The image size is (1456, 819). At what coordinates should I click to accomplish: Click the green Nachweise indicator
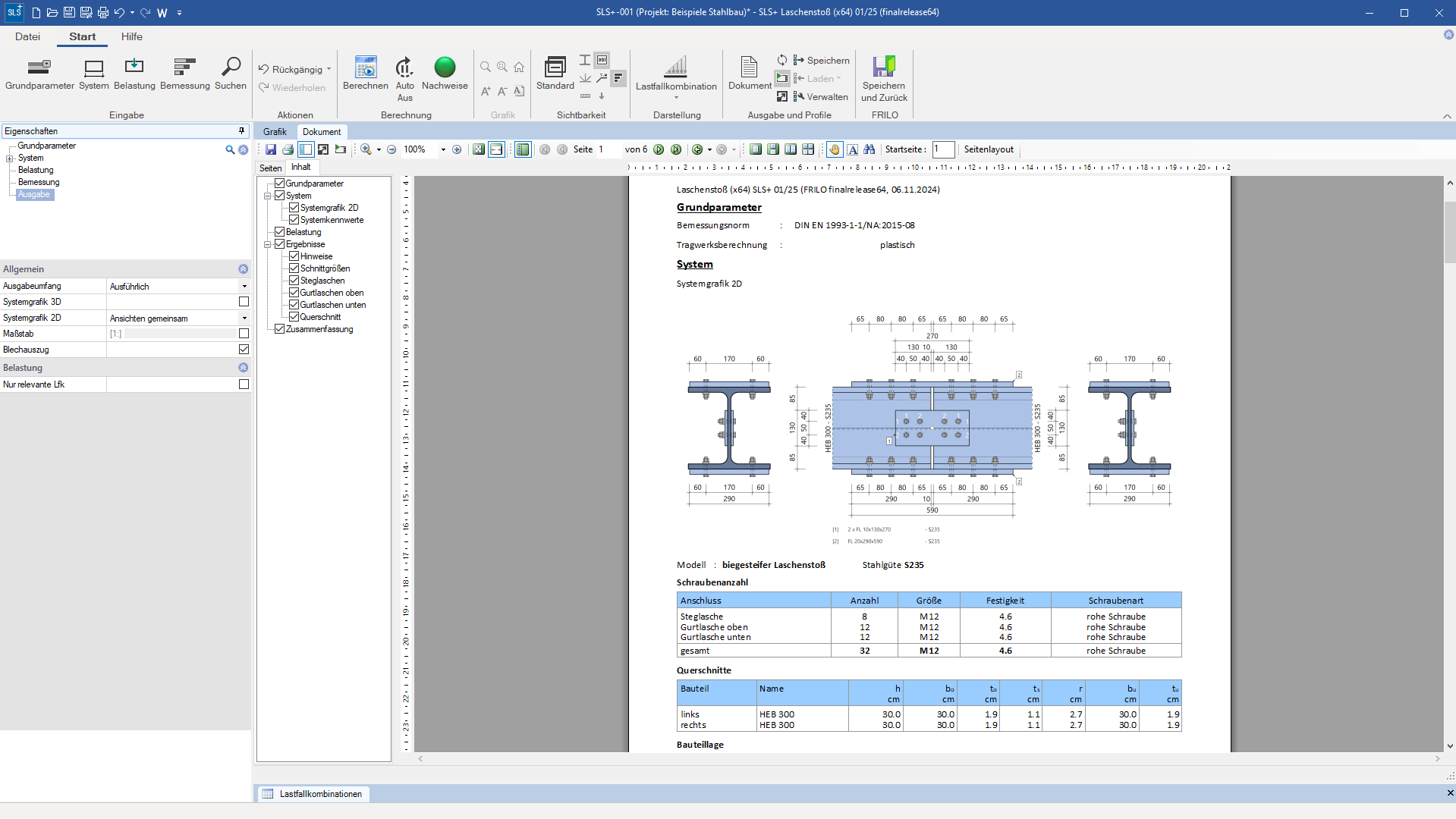coord(445,74)
